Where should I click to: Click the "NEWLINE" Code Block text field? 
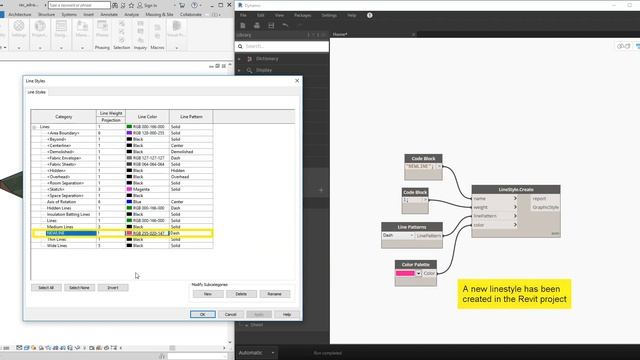point(420,167)
